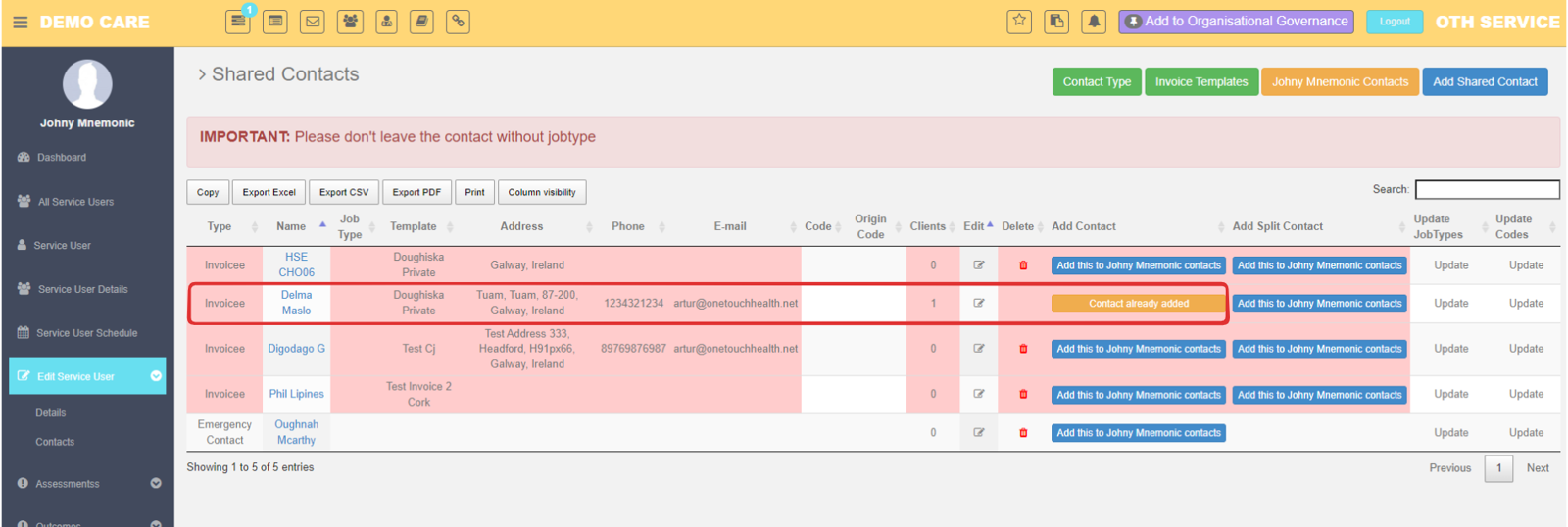Viewport: 1568px width, 527px height.
Task: Delete the Oughnah Mcarthy contact
Action: point(1023,433)
